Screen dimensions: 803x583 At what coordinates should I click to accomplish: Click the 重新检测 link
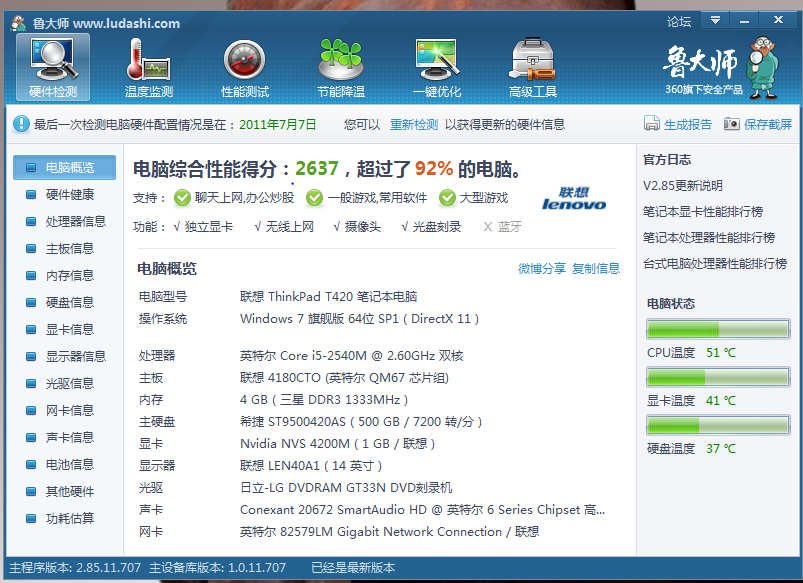[414, 124]
